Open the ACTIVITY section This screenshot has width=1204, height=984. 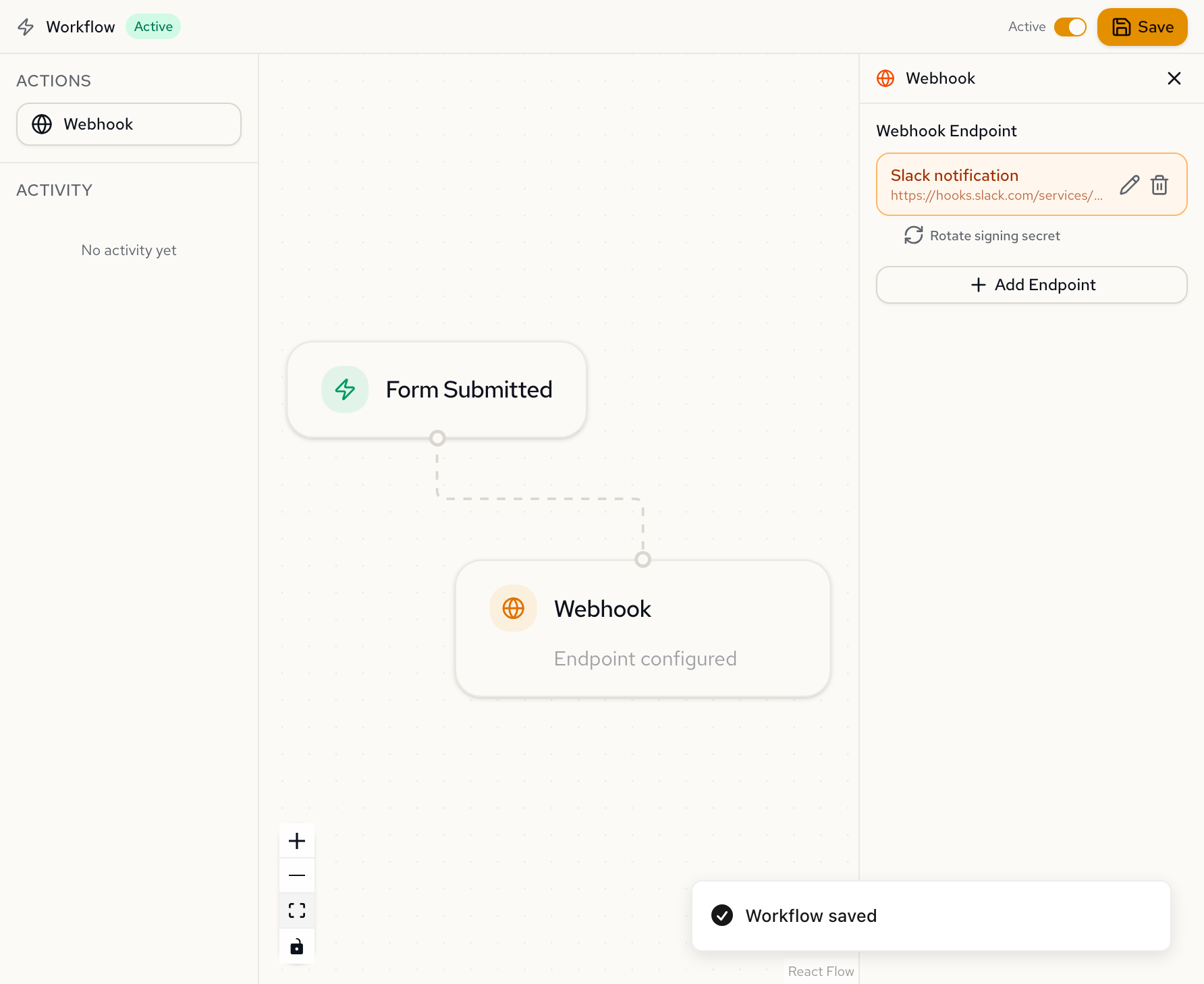click(x=54, y=190)
